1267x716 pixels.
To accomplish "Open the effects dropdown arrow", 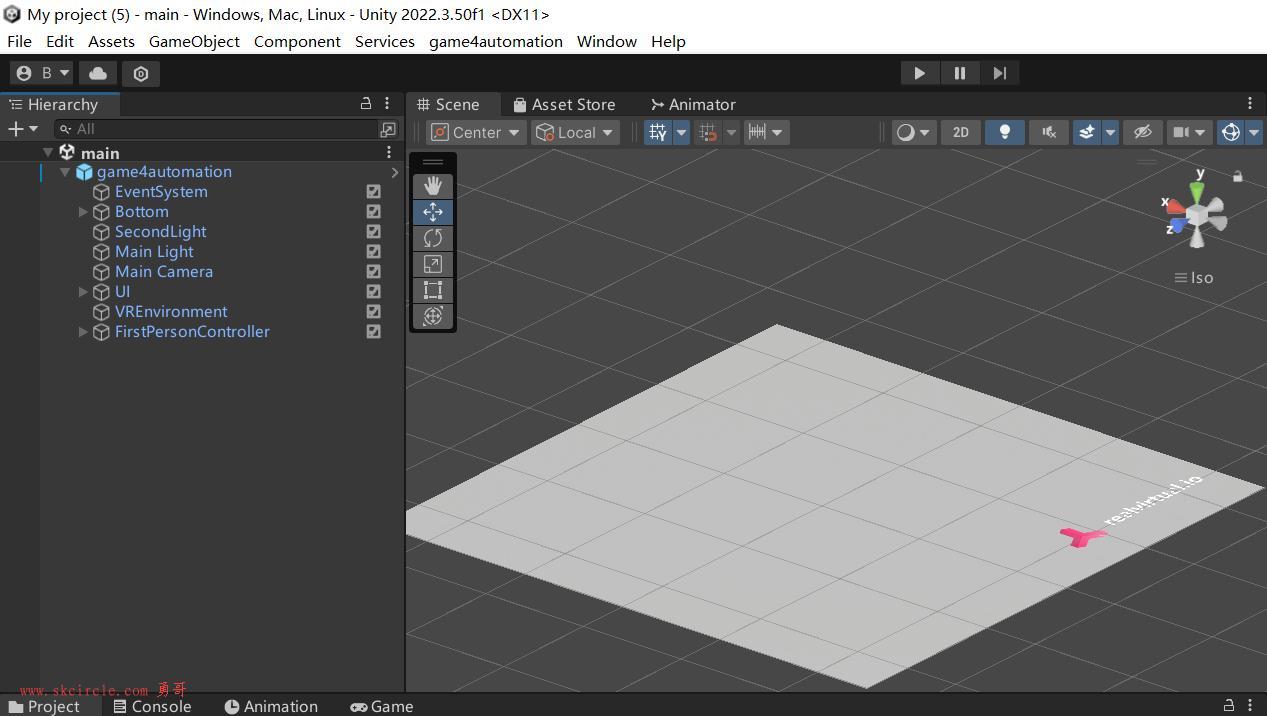I will [1110, 132].
